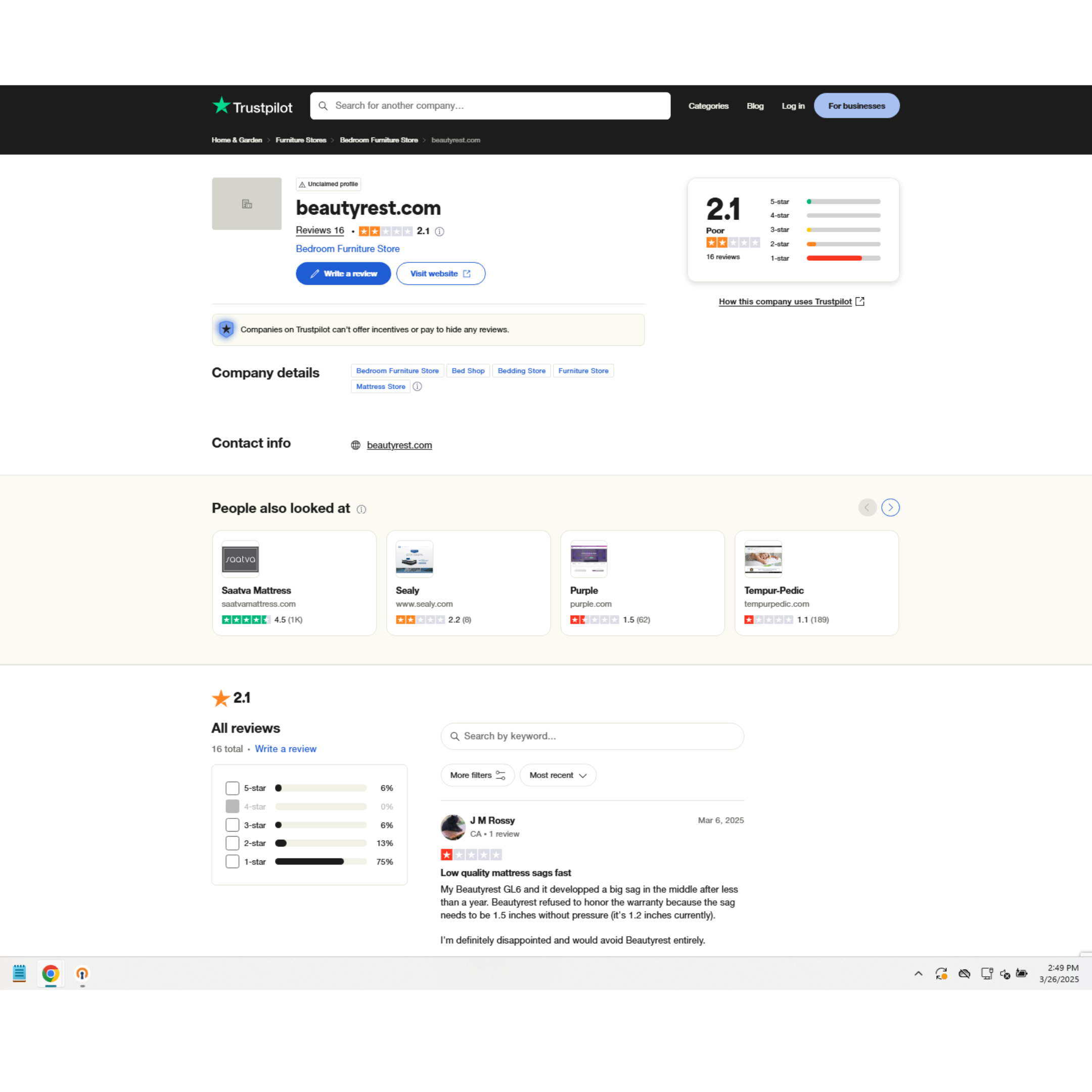
Task: Open the notepad app in taskbar
Action: coord(19,973)
